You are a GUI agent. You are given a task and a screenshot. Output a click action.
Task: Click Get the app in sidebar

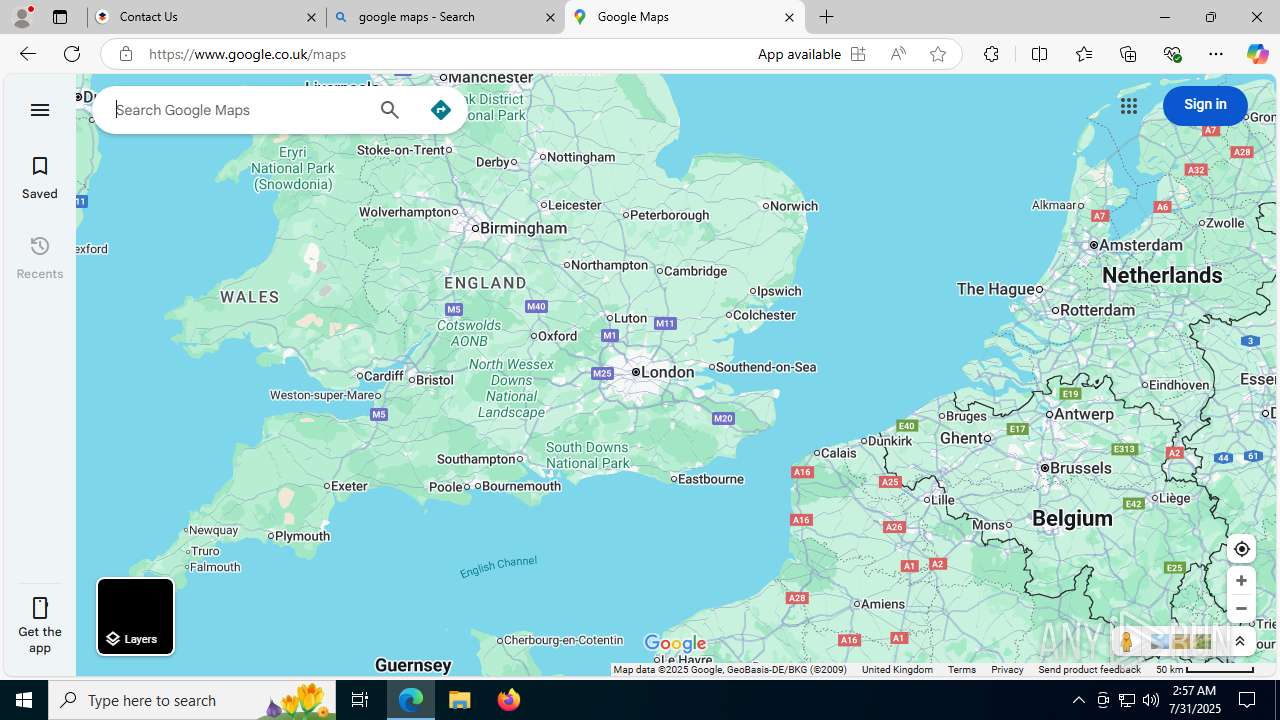click(40, 624)
